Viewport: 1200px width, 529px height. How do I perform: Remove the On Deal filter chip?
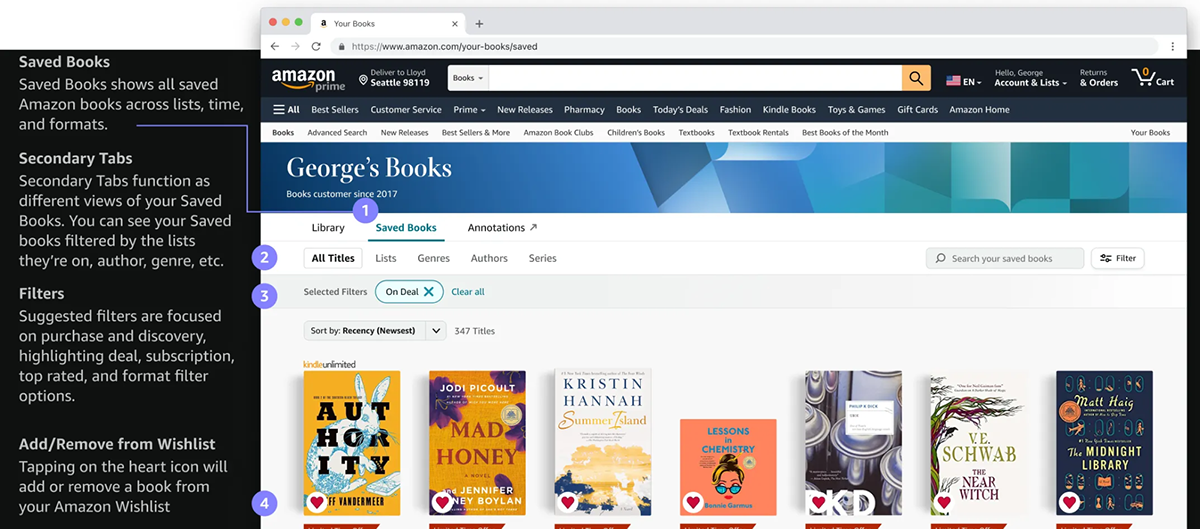(x=428, y=292)
